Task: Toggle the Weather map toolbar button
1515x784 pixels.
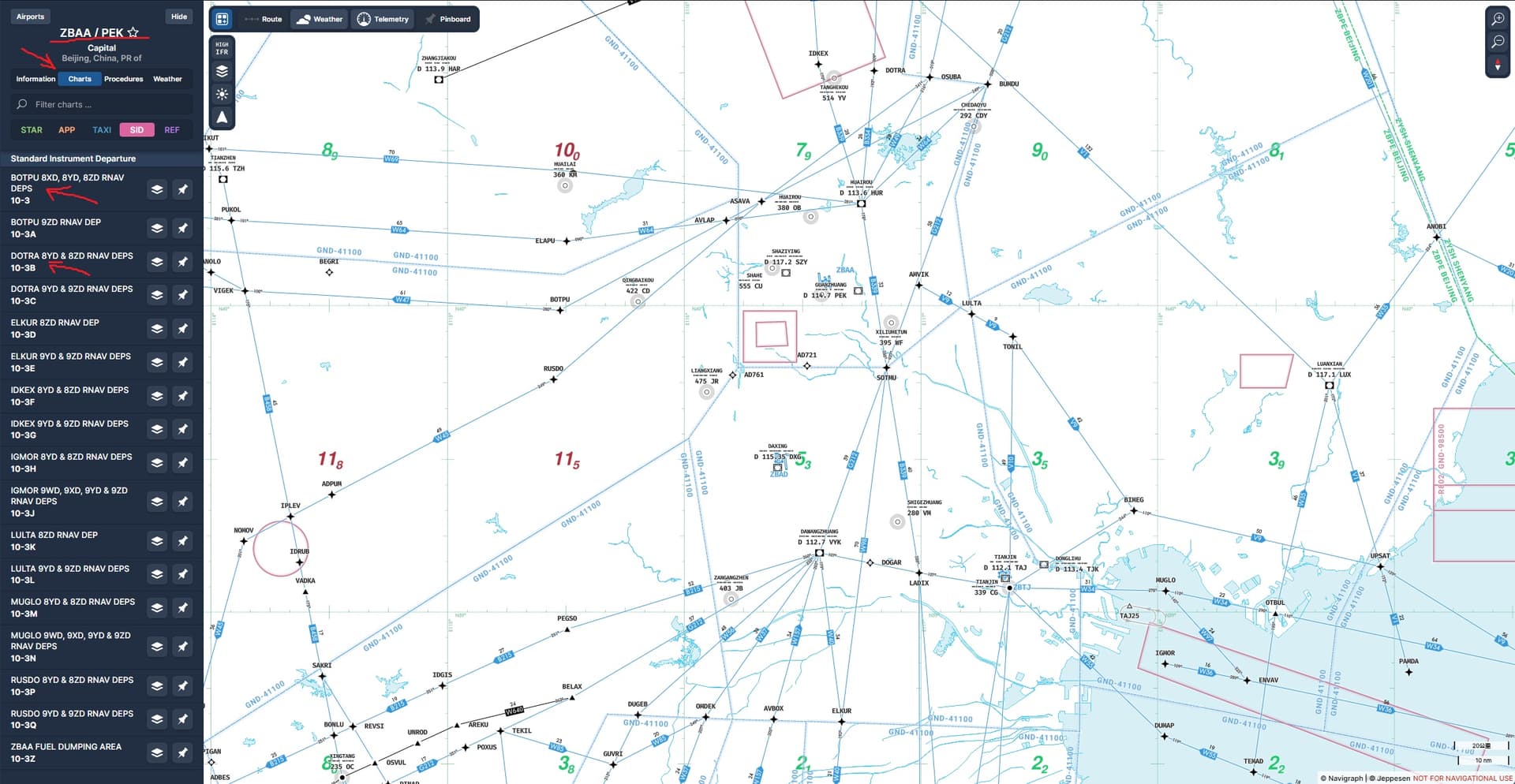Action: pyautogui.click(x=320, y=19)
